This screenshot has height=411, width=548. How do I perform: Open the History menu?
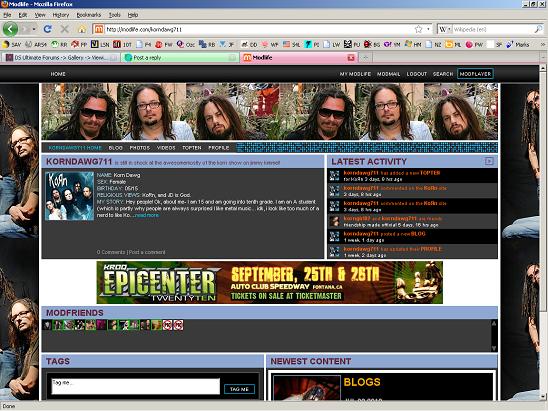point(60,15)
